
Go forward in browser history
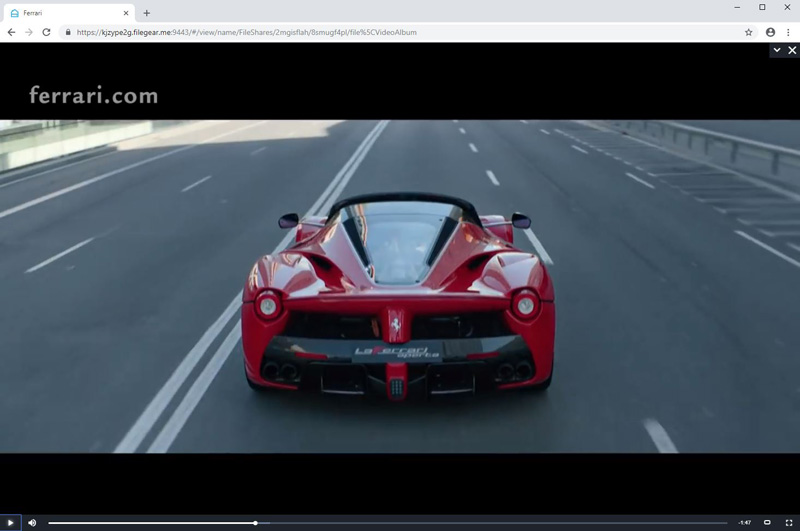click(29, 32)
